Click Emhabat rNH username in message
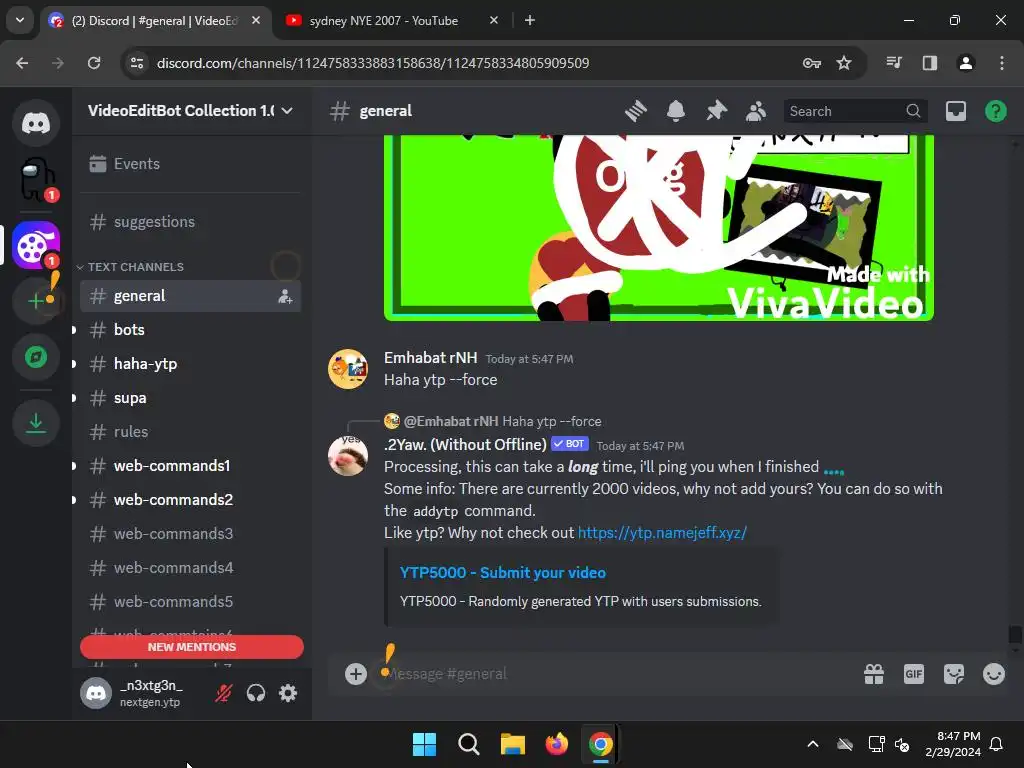Image resolution: width=1024 pixels, height=768 pixels. tap(430, 358)
